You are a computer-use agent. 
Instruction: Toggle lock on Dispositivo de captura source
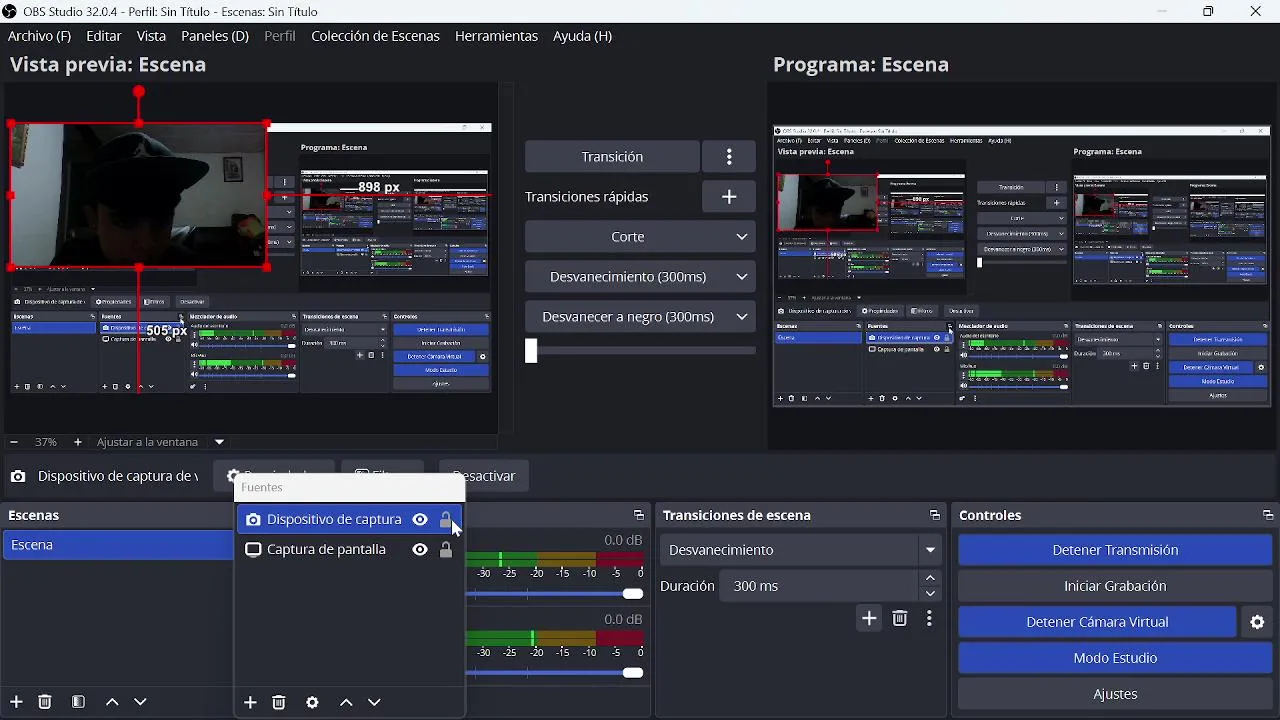(x=446, y=520)
